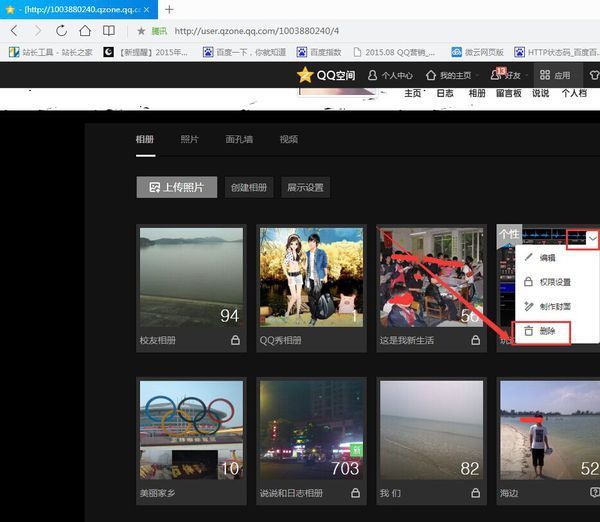Select 删除 from the album menu
Image resolution: width=600 pixels, height=522 pixels.
[547, 331]
